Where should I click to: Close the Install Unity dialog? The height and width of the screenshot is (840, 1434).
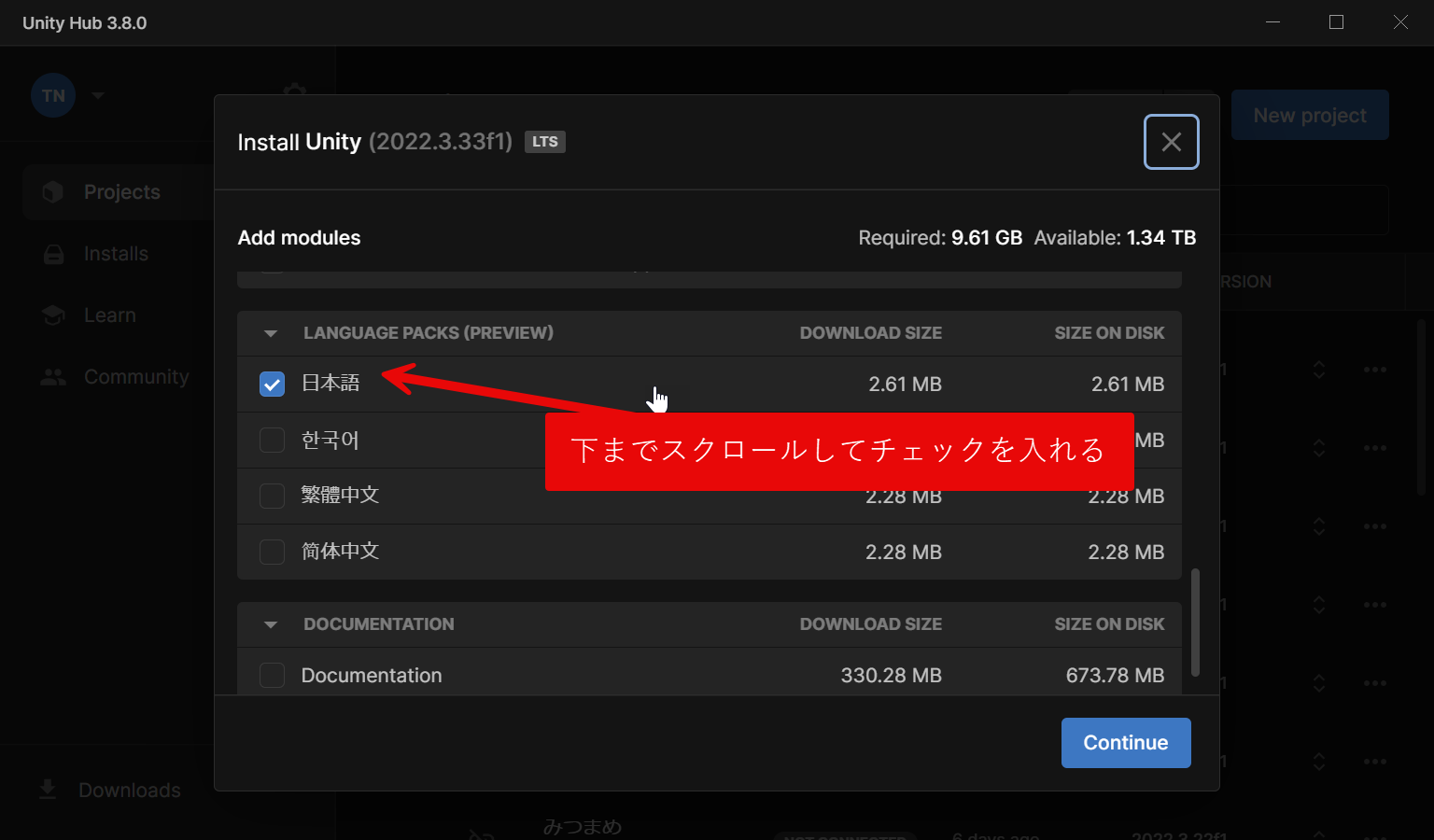click(x=1171, y=142)
